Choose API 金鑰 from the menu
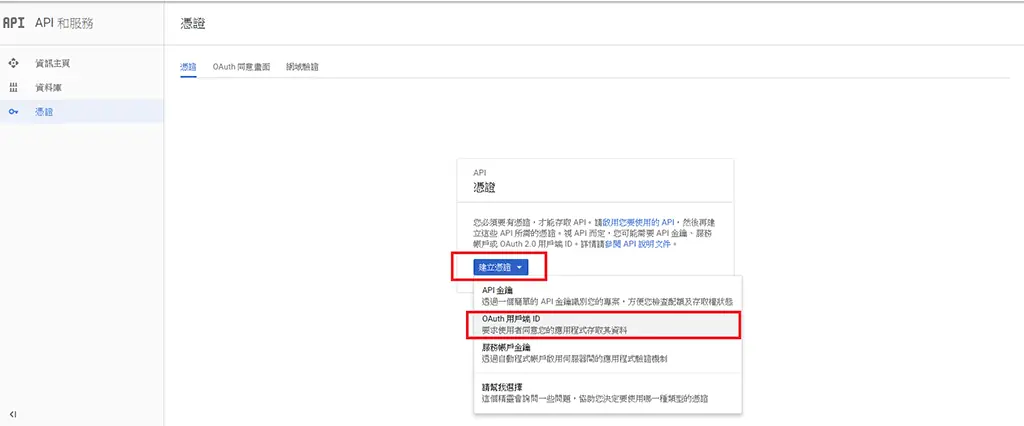The height and width of the screenshot is (426, 1024). click(607, 295)
